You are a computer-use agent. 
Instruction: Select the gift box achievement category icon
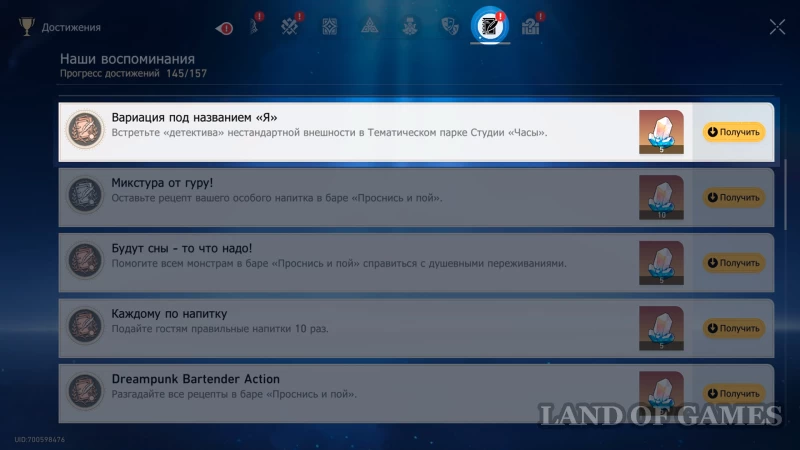click(x=530, y=27)
